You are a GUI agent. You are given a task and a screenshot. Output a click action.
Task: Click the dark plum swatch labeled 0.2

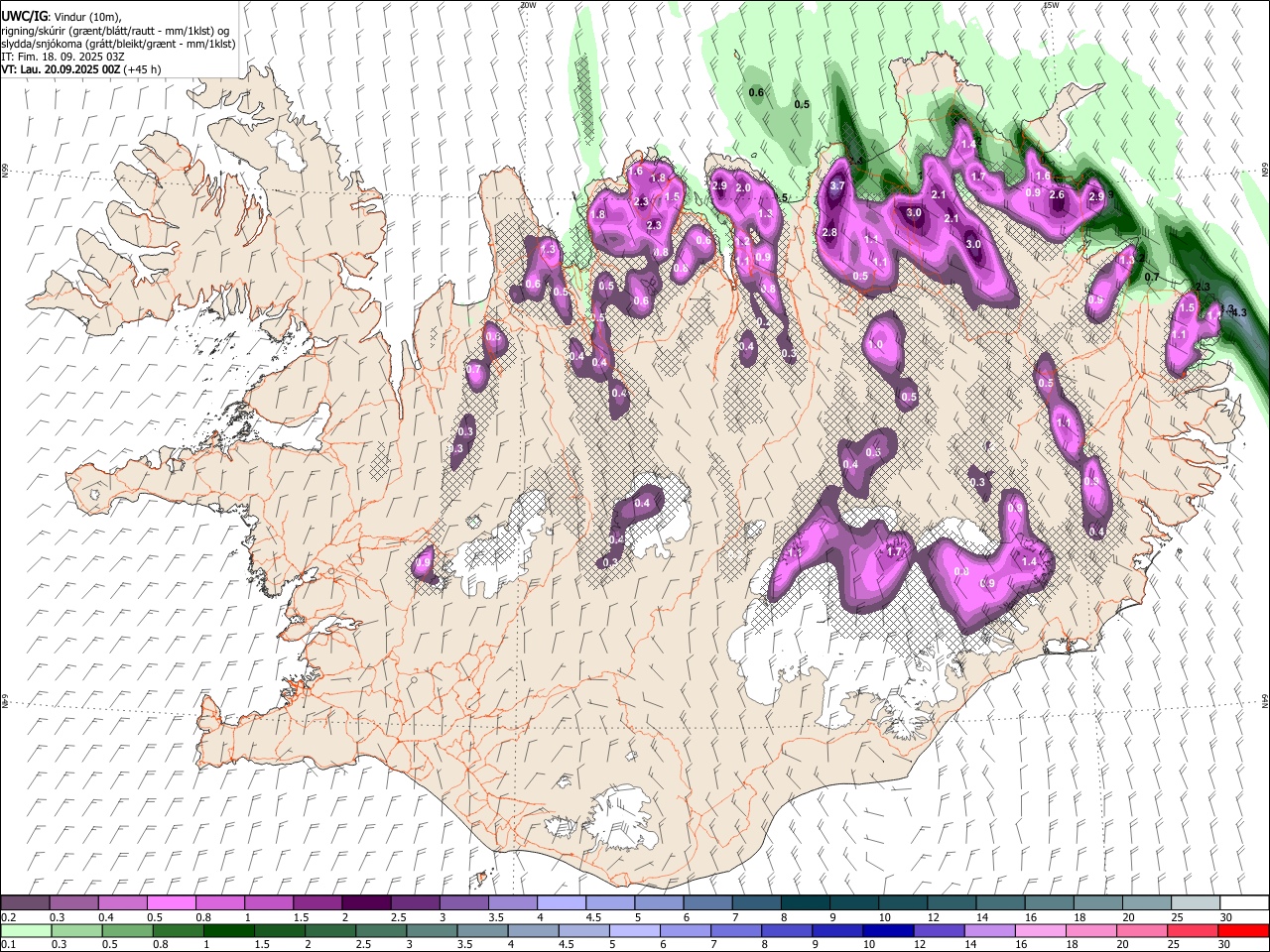[25, 902]
